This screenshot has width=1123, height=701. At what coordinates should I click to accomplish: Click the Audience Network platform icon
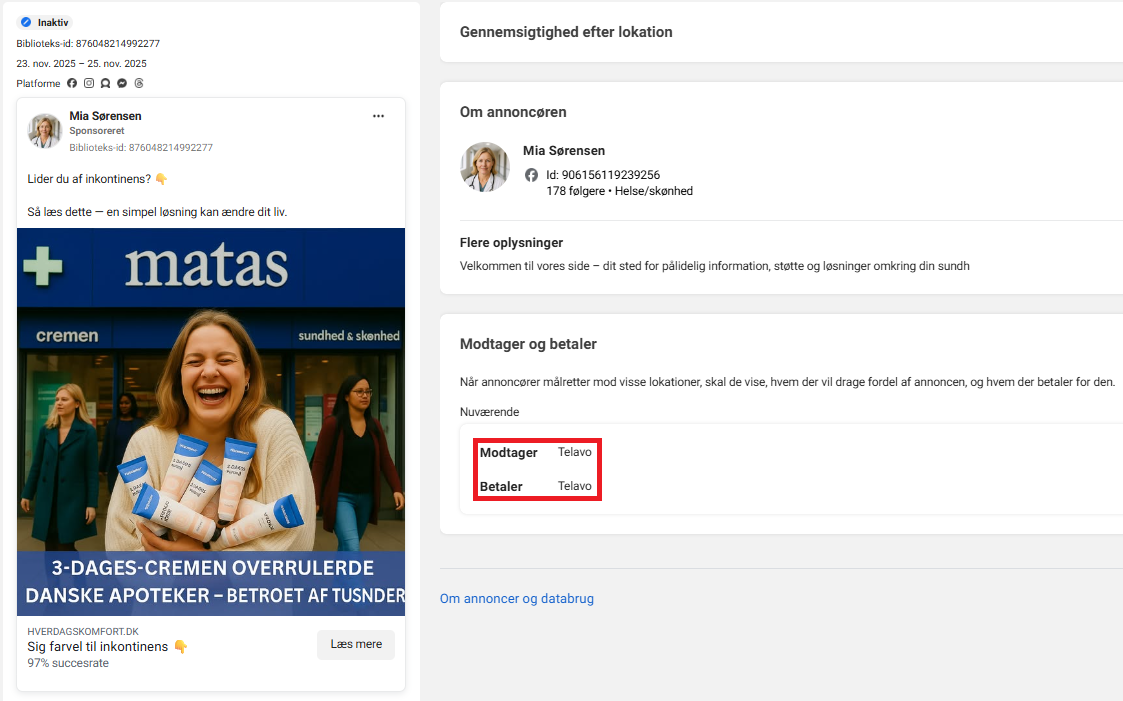coord(105,83)
